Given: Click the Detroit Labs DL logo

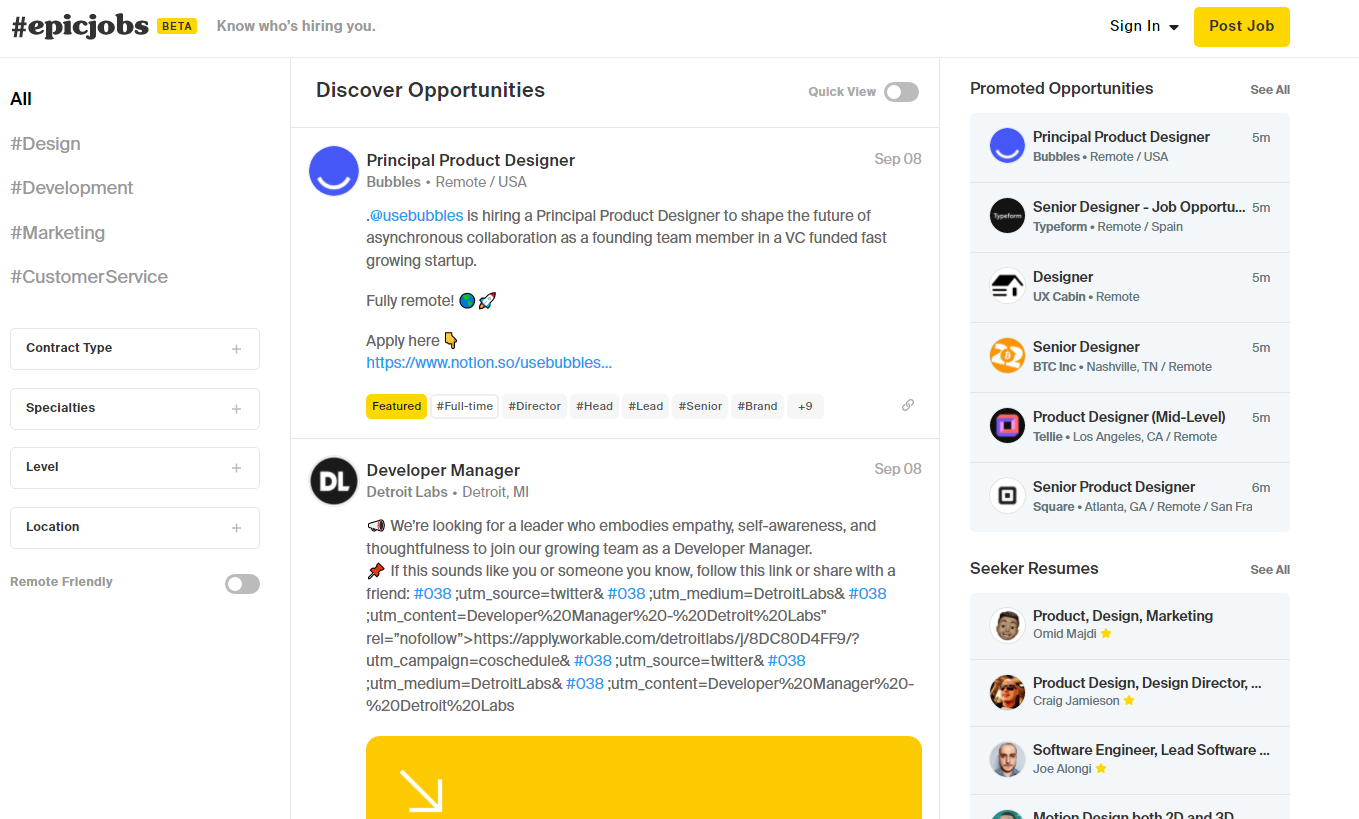Looking at the screenshot, I should point(334,481).
